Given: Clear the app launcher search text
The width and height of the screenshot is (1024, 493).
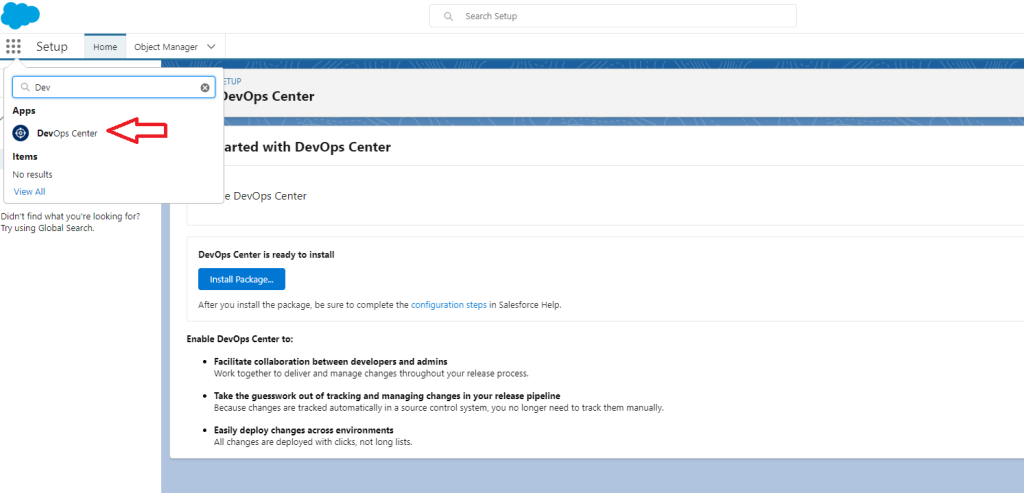Looking at the screenshot, I should 205,87.
